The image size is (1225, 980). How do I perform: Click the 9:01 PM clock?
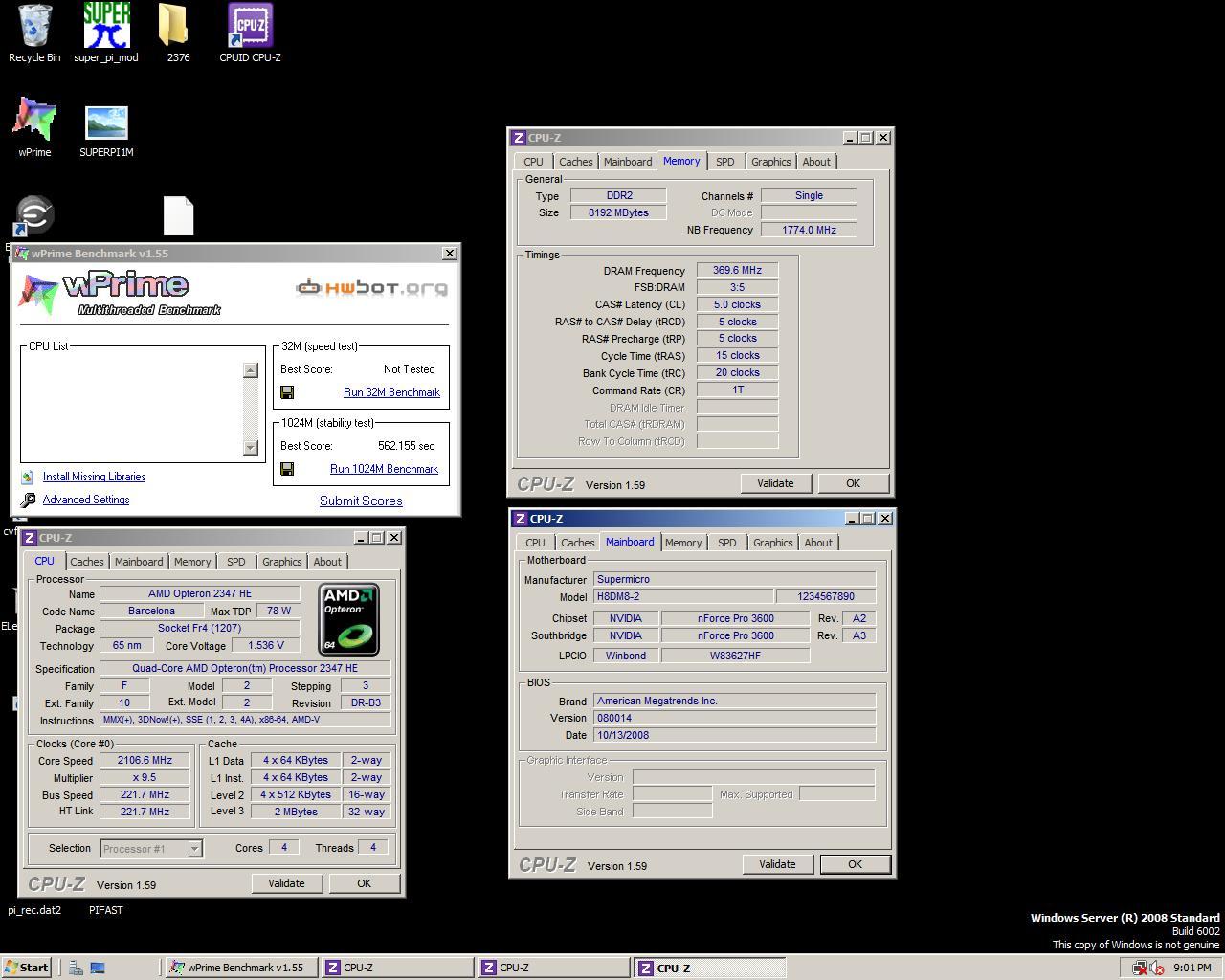(x=1192, y=968)
